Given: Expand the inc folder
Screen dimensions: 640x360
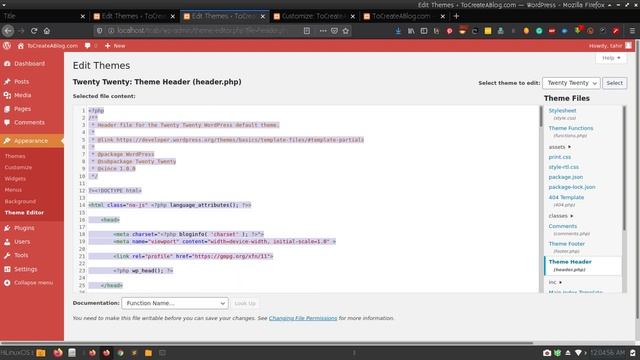Looking at the screenshot, I should coord(555,282).
